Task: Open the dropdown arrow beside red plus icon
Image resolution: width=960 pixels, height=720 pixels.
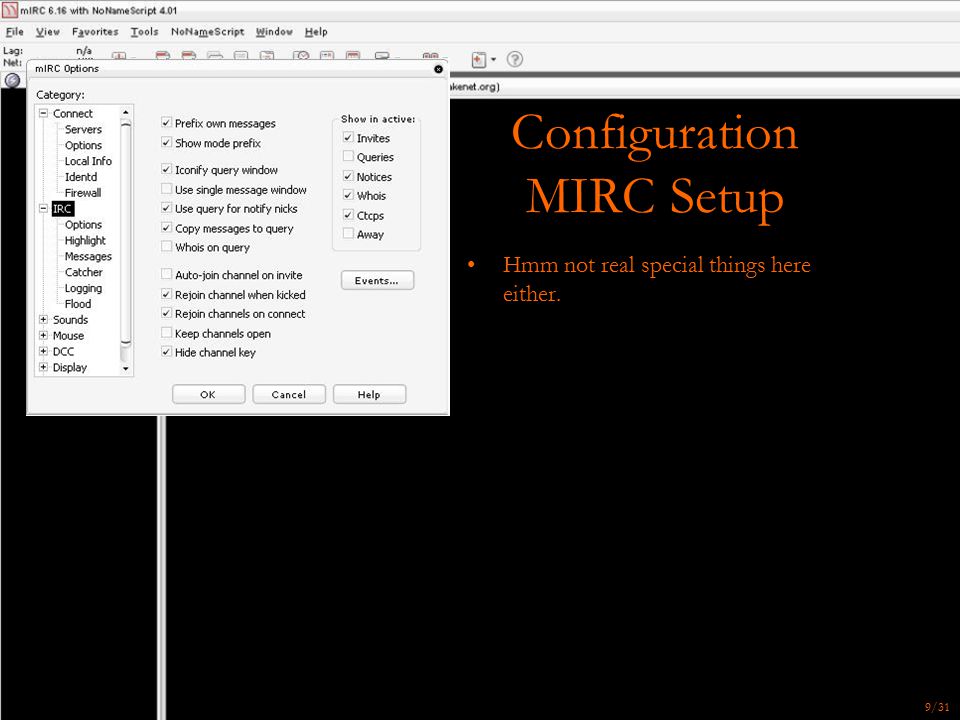Action: click(x=493, y=59)
